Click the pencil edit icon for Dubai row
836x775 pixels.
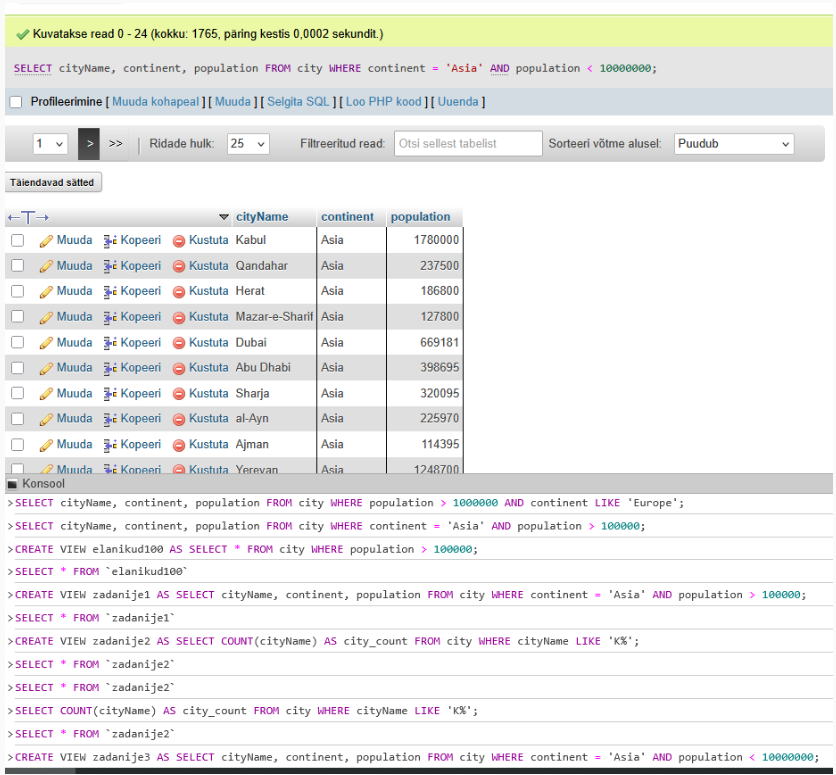(46, 343)
